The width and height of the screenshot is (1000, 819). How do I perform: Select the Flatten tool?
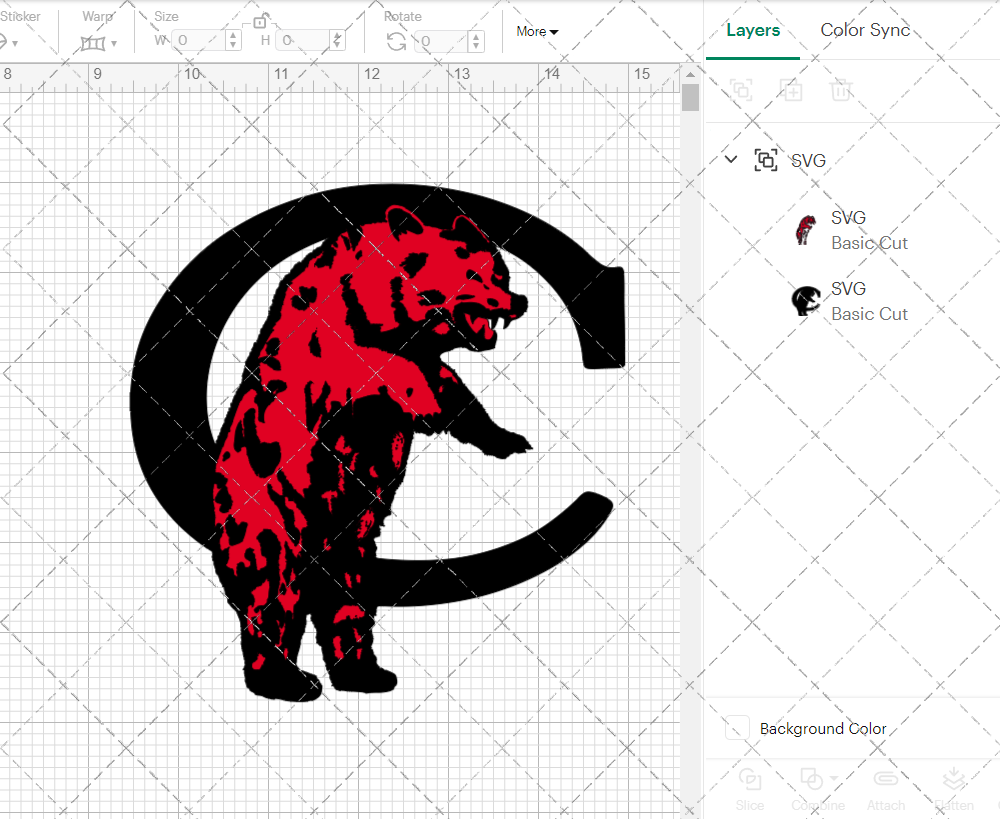(x=954, y=787)
